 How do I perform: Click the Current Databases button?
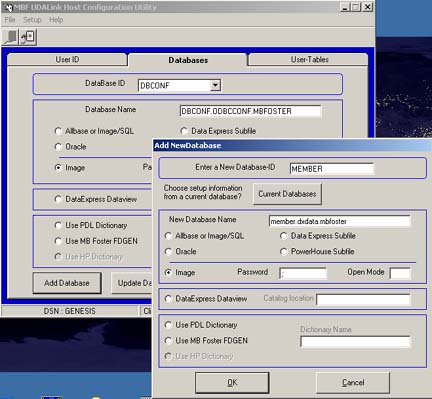[287, 194]
